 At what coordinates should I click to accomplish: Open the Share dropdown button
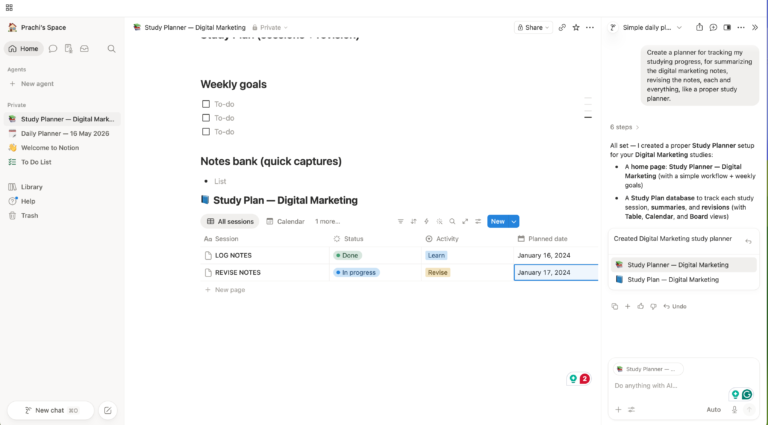pyautogui.click(x=533, y=27)
